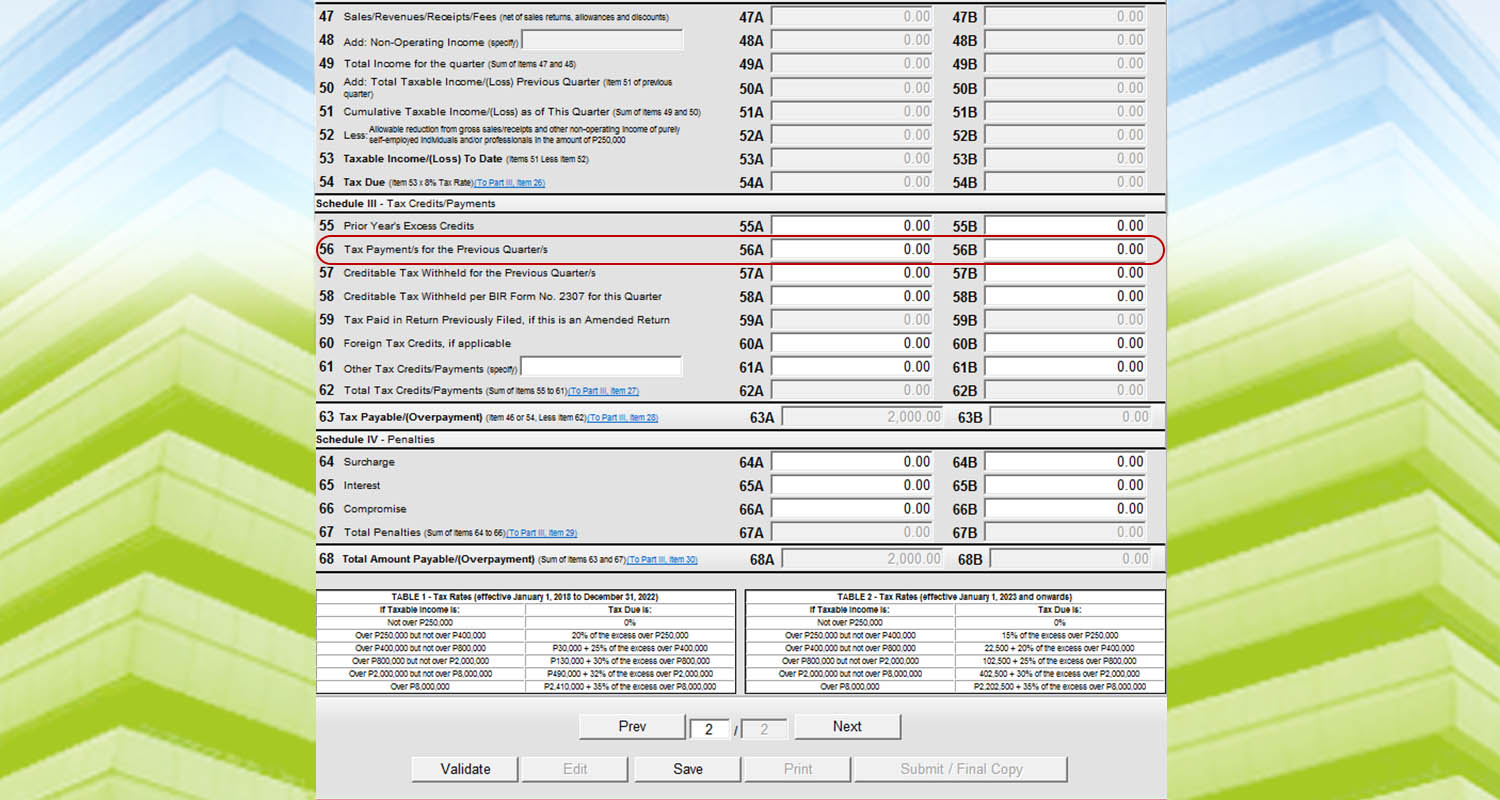
Task: Click field 54A Tax Due
Action: (x=853, y=182)
